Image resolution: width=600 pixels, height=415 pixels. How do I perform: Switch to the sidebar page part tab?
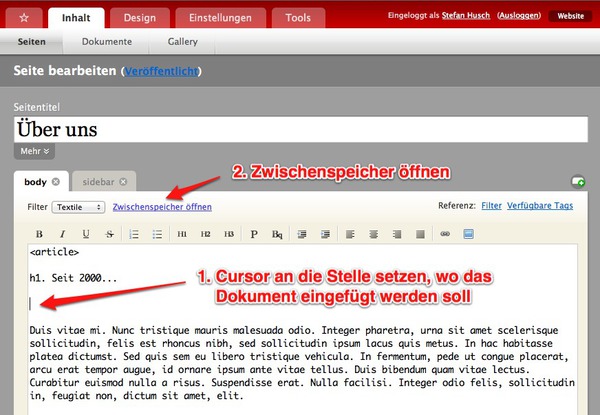[x=104, y=181]
